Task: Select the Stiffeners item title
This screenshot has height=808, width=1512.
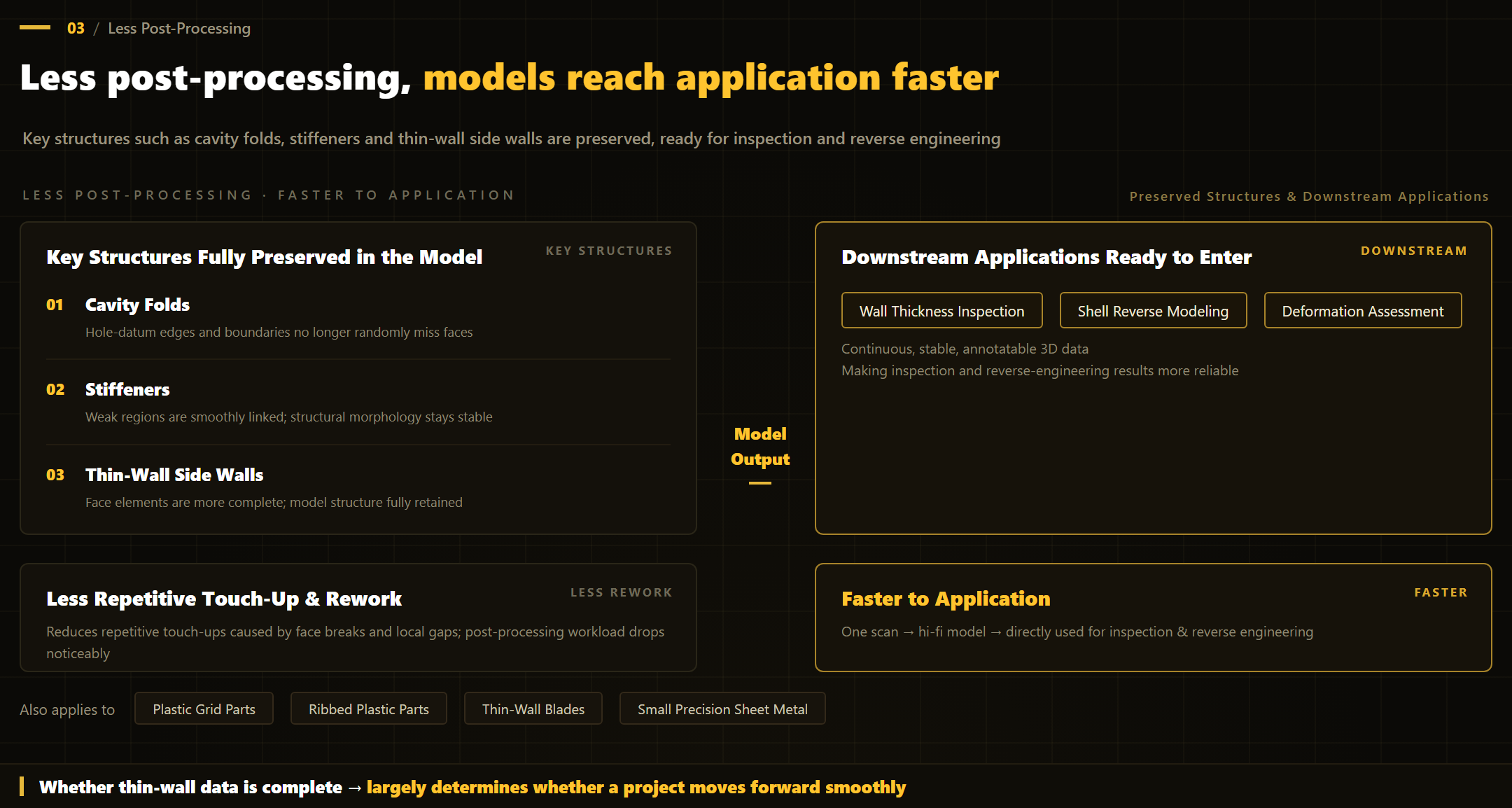Action: [127, 389]
